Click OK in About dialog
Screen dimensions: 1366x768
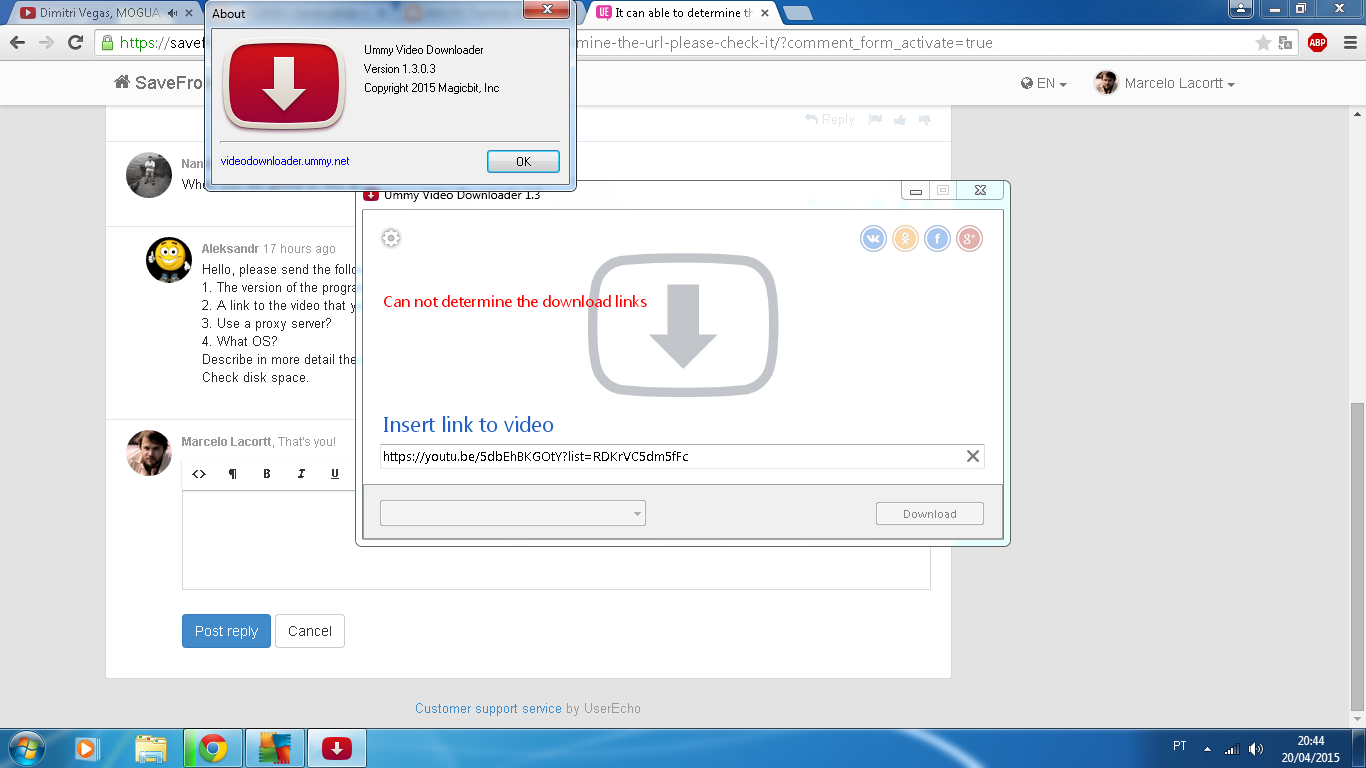(523, 161)
